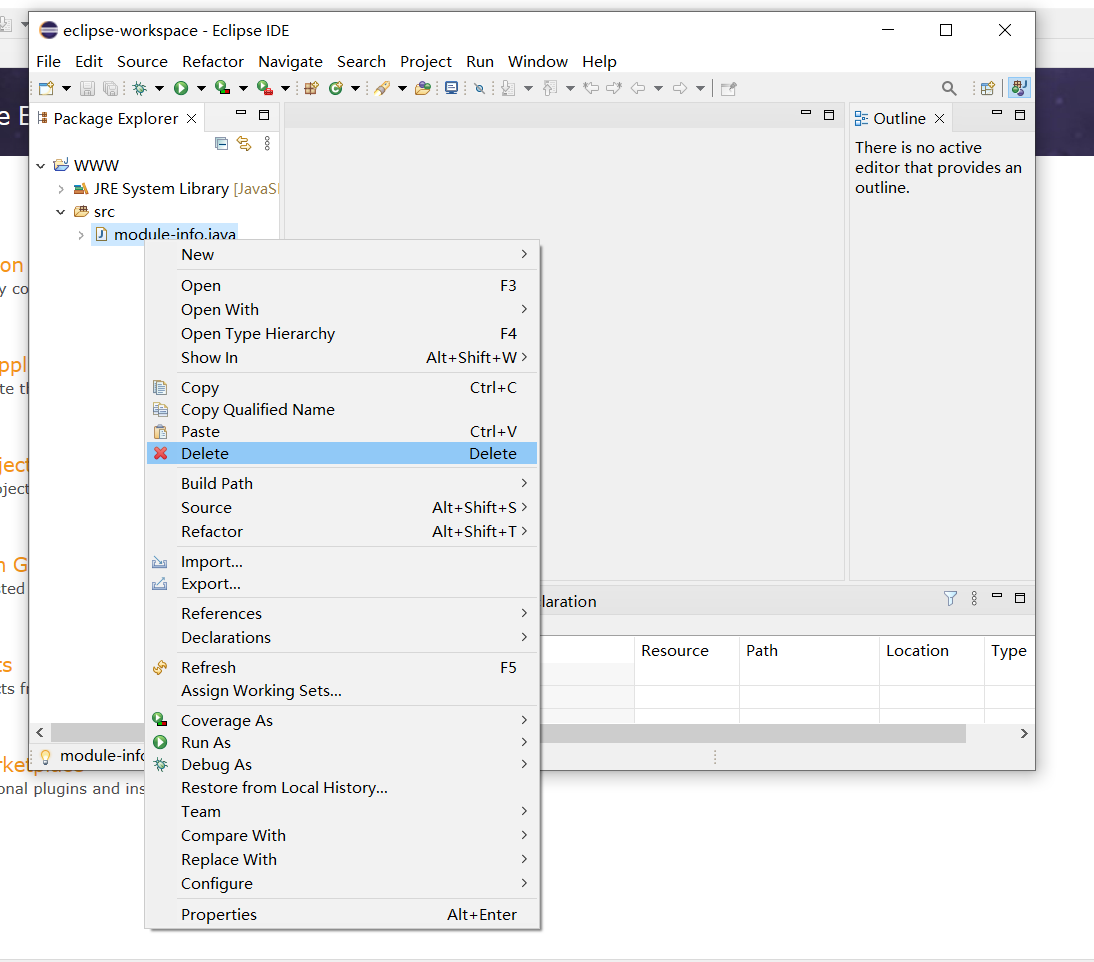Click the New Java Class icon
The width and height of the screenshot is (1094, 962).
pos(336,89)
